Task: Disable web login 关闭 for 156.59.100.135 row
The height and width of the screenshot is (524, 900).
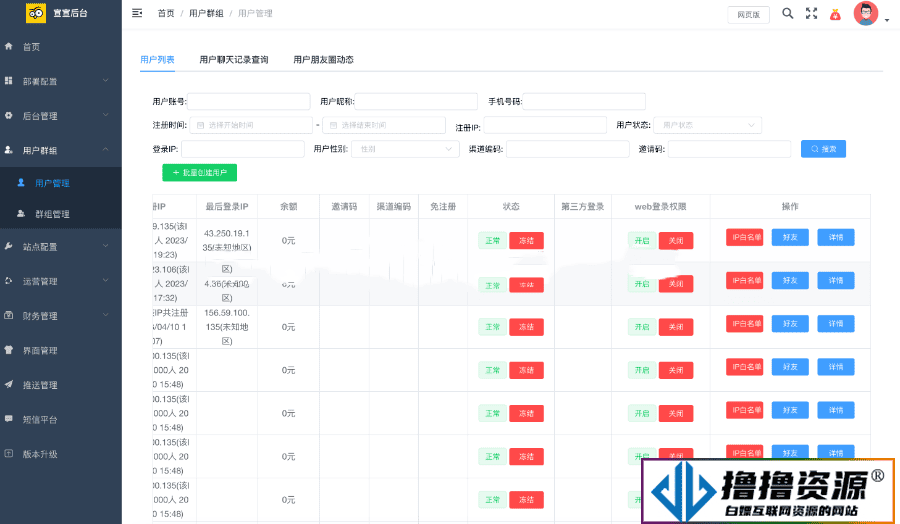Action: pyautogui.click(x=676, y=327)
